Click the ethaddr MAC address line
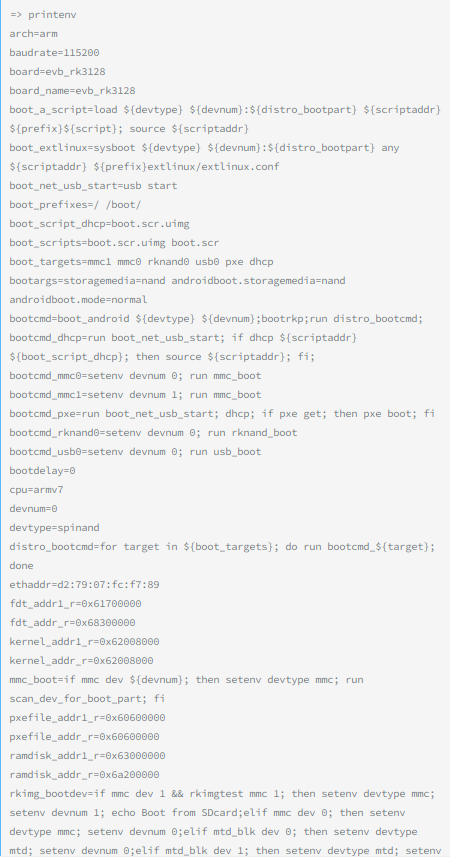The image size is (450, 857). pos(84,585)
